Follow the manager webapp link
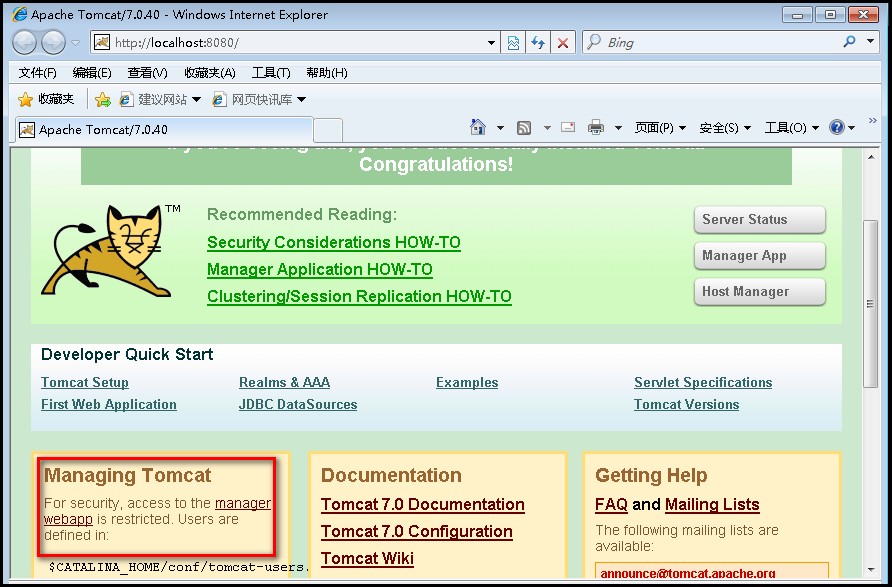The image size is (892, 587). point(243,503)
